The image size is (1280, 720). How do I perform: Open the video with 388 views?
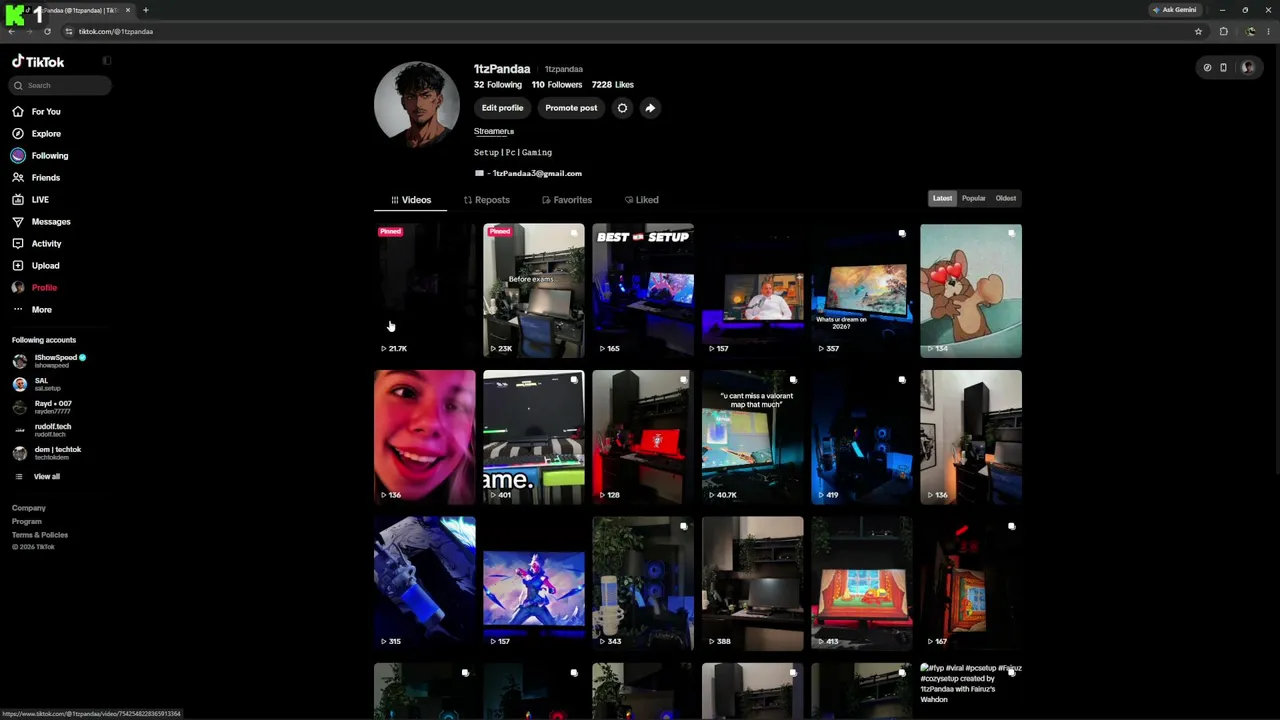tap(753, 583)
